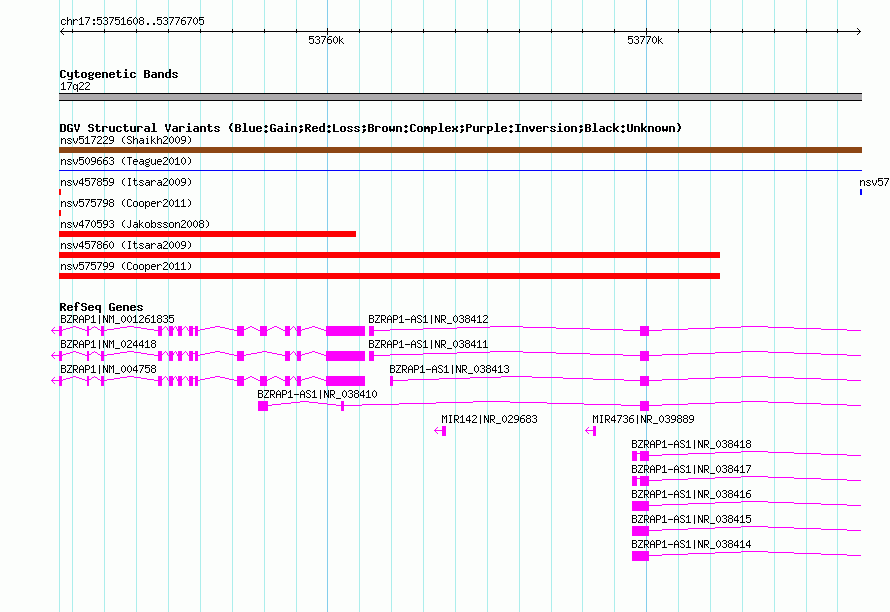Click the nsv509663 (Teague2010) label
This screenshot has height=612, width=890.
click(126, 161)
